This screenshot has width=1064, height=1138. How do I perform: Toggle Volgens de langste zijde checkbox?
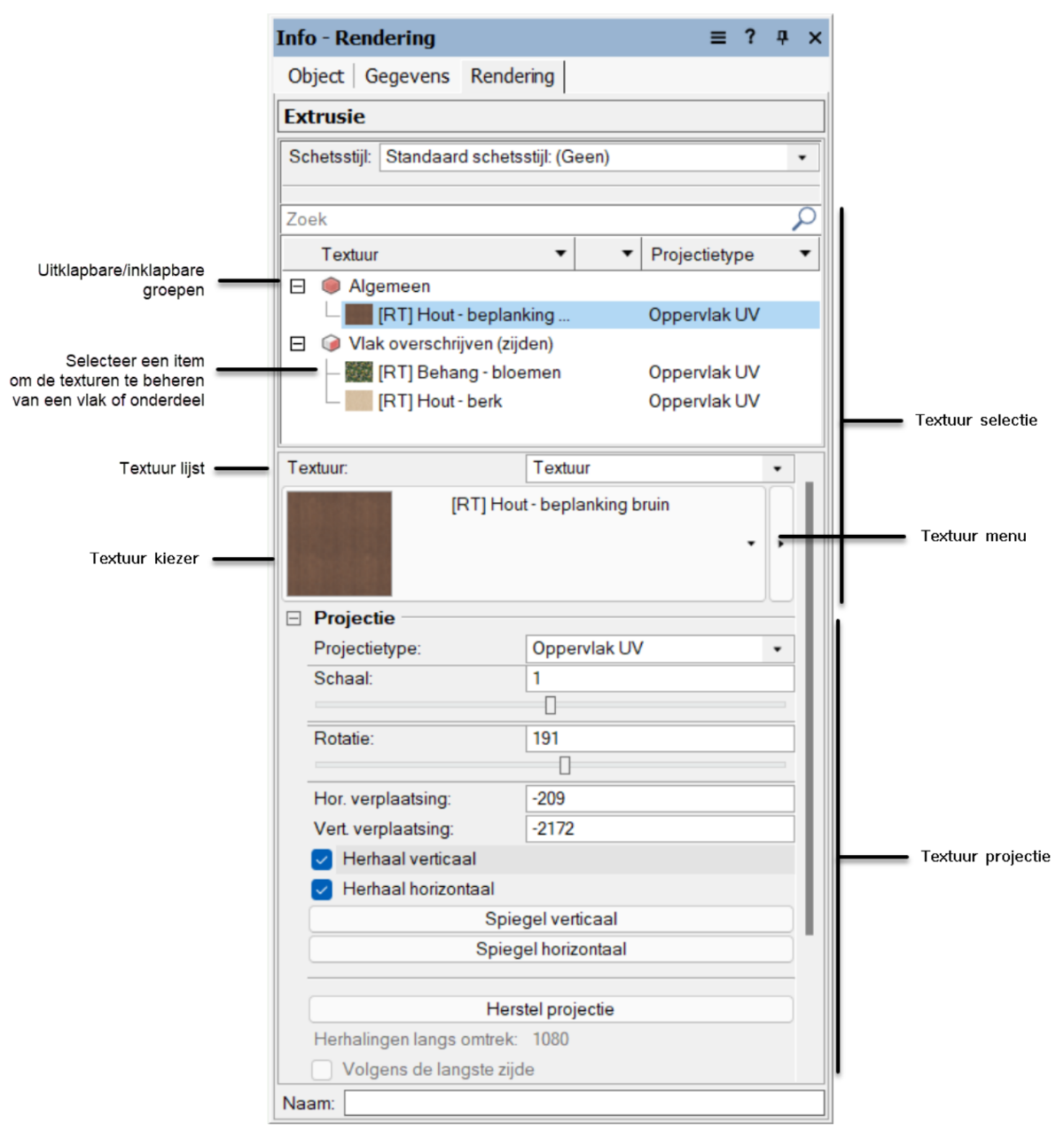pos(322,1070)
